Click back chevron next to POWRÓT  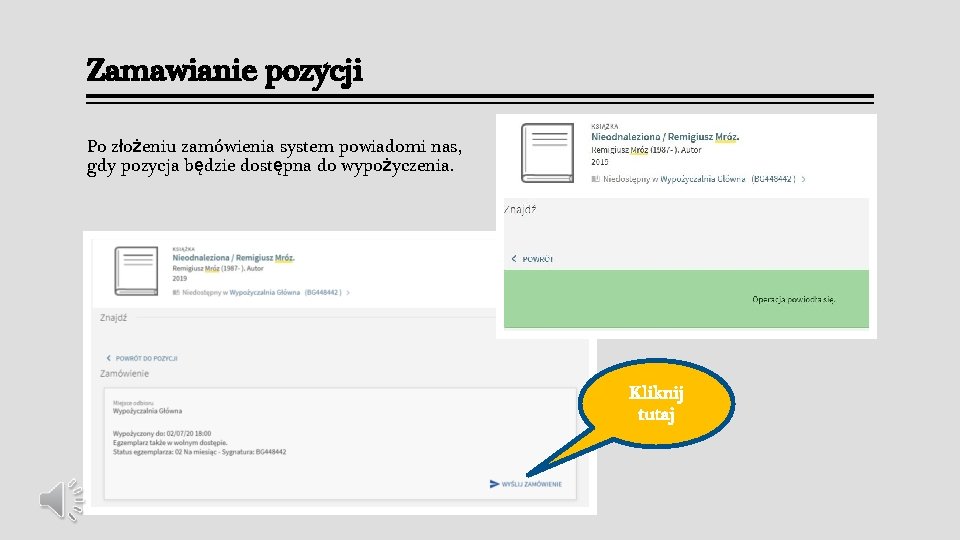(514, 259)
